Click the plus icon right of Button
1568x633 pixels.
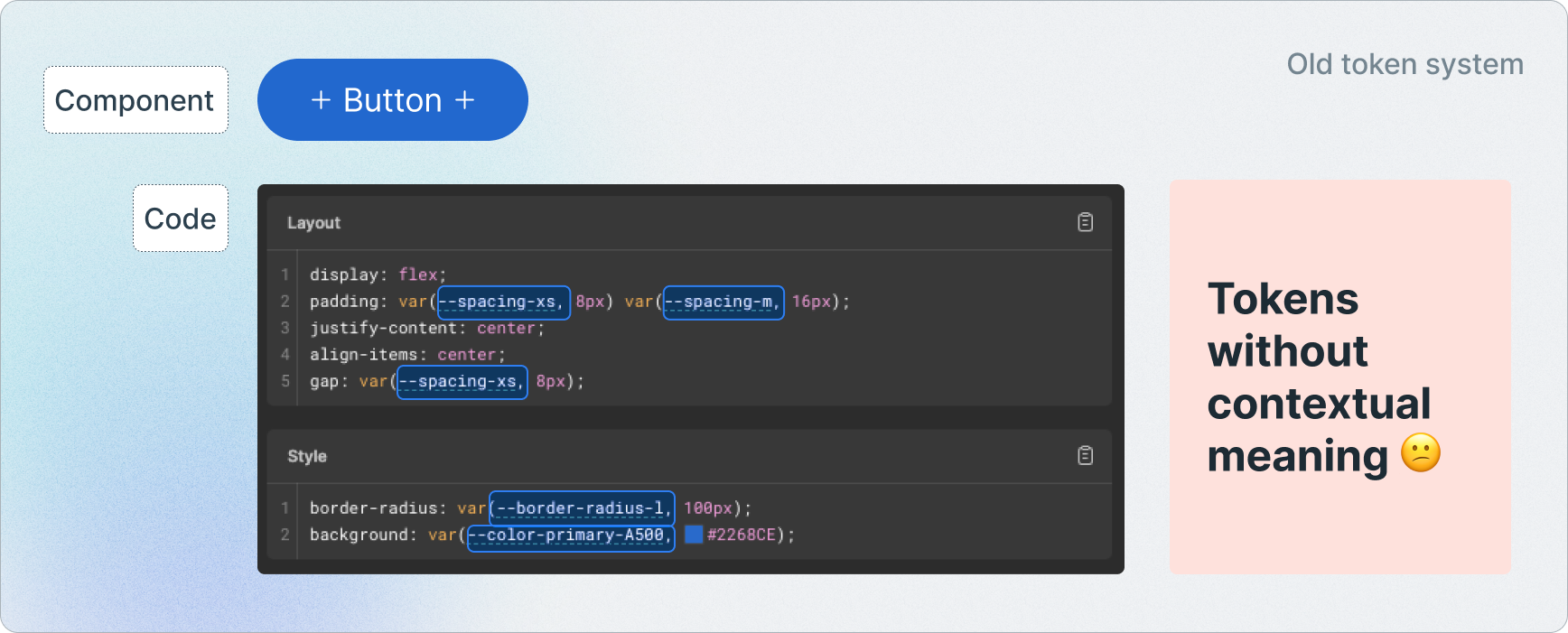[464, 100]
